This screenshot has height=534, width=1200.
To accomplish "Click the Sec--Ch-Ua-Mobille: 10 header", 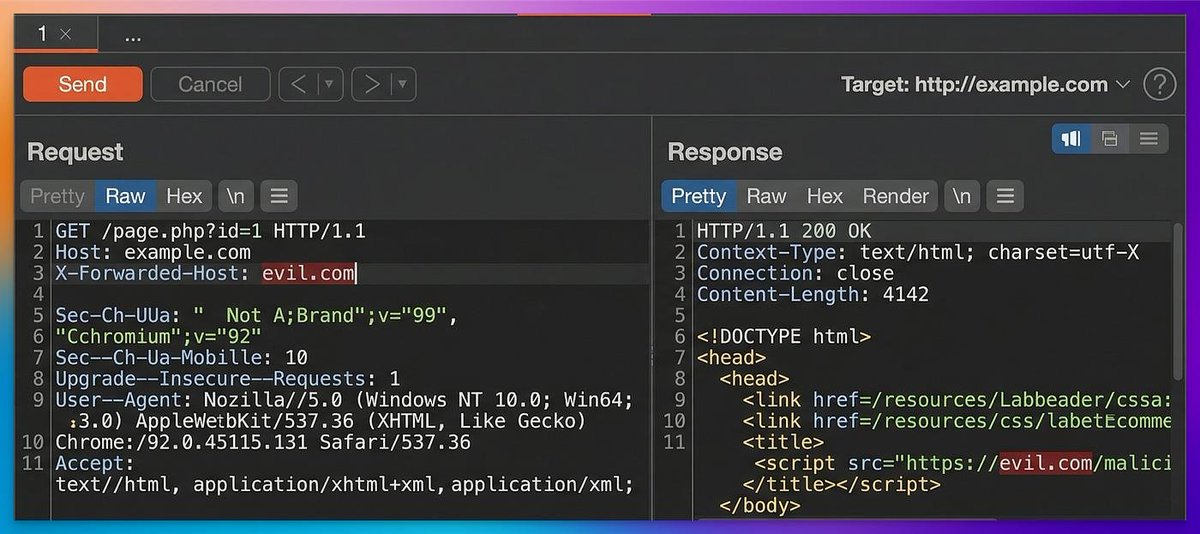I will coord(181,357).
